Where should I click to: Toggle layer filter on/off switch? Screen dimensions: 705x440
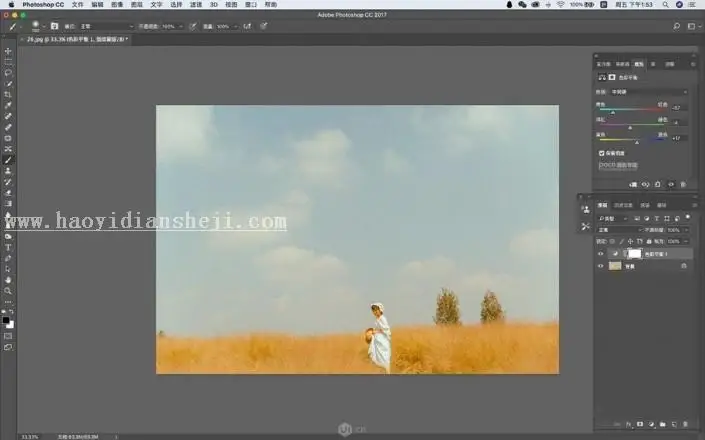687,218
